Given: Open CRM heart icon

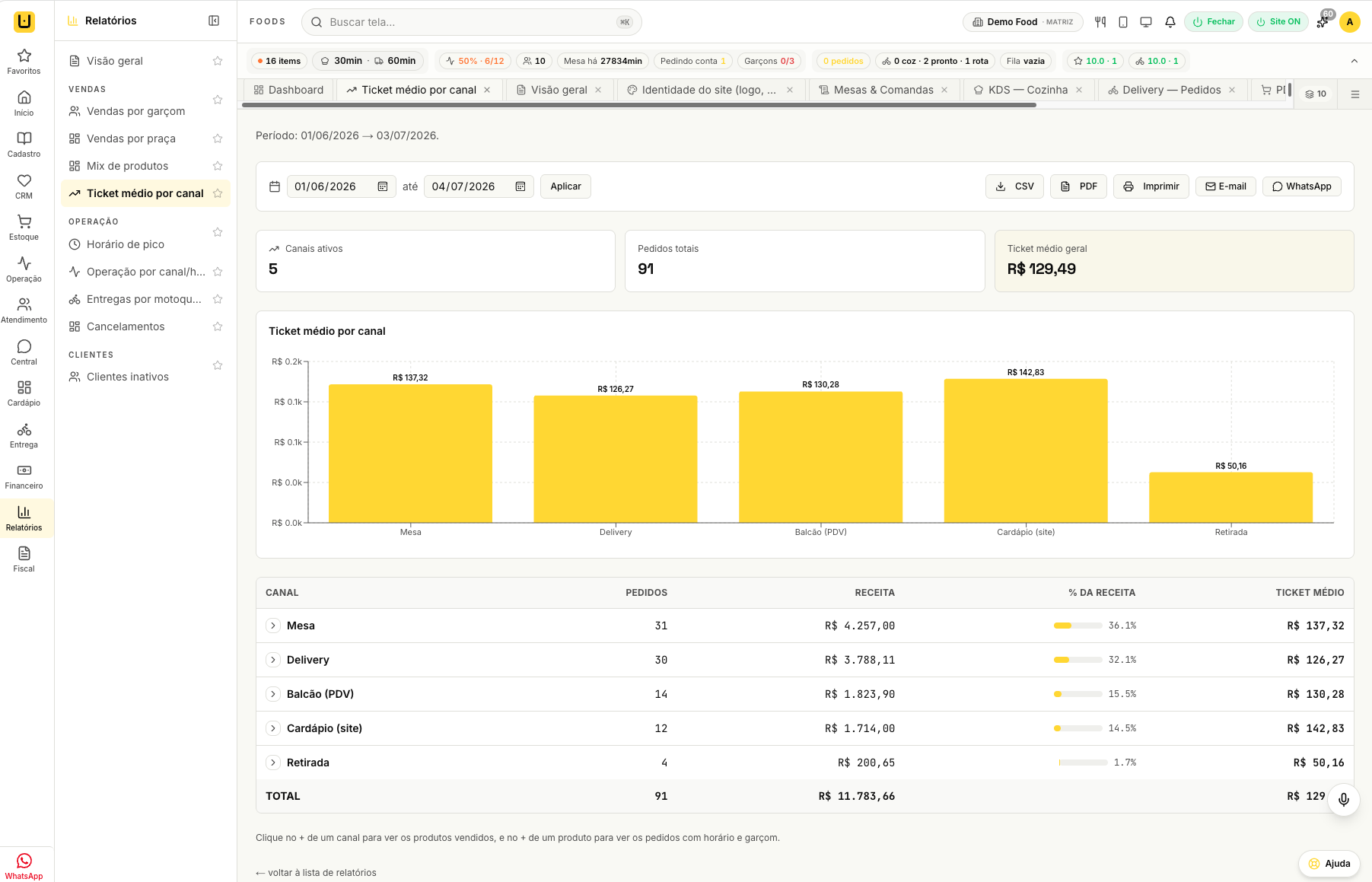Looking at the screenshot, I should tap(24, 186).
